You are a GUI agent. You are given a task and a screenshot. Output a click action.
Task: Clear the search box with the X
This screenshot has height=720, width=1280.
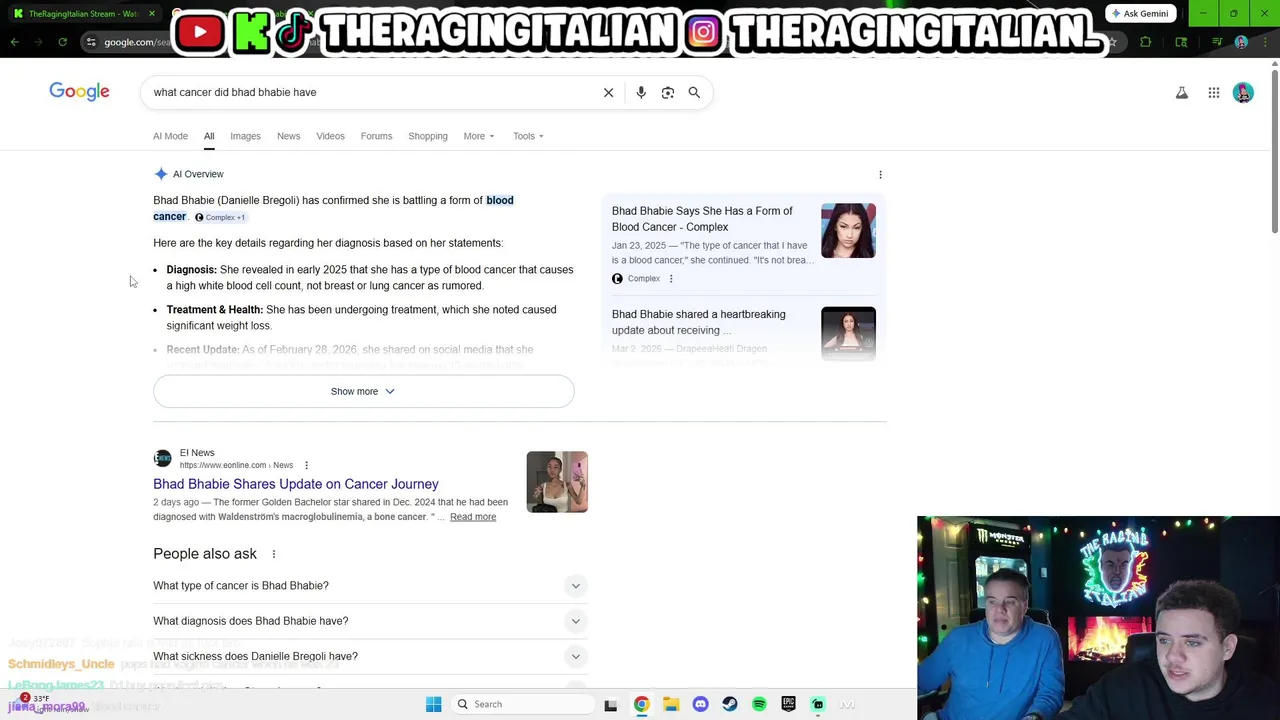[608, 92]
